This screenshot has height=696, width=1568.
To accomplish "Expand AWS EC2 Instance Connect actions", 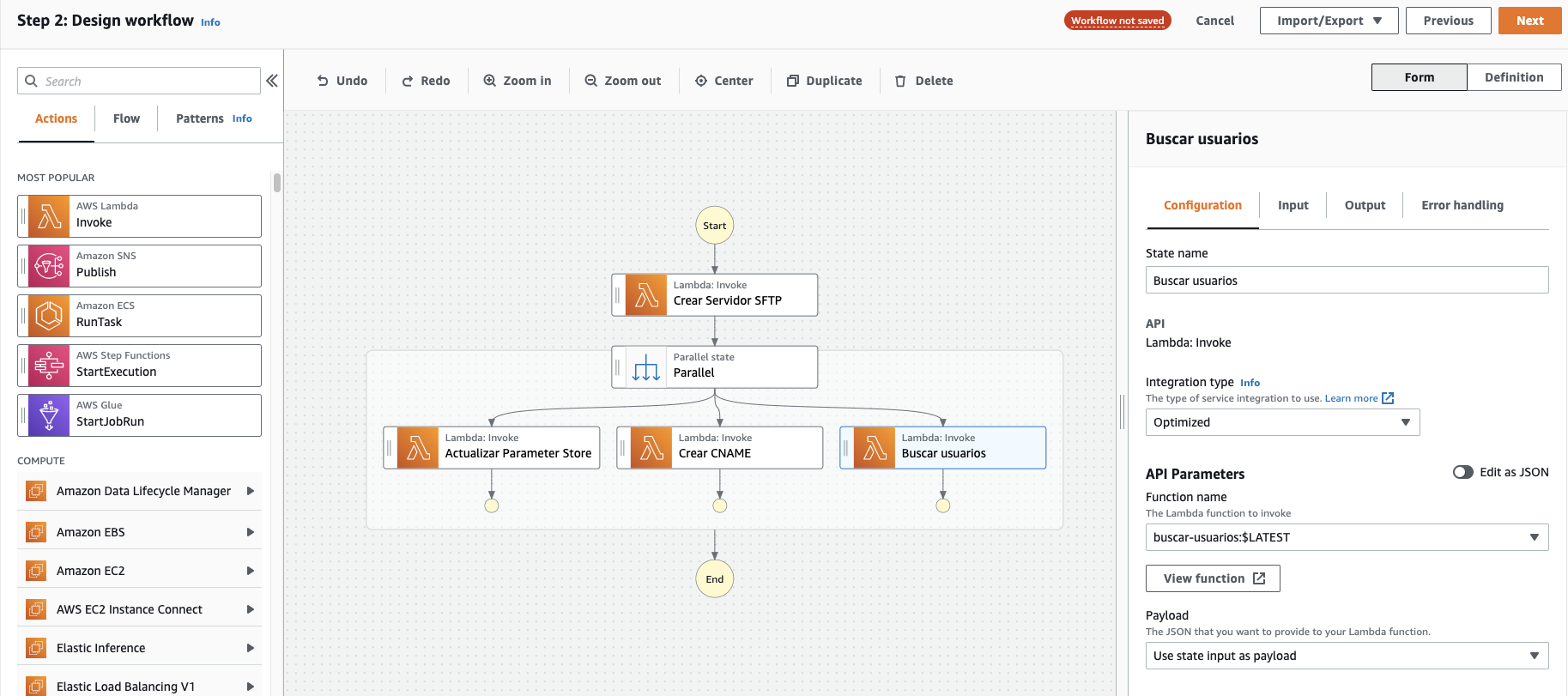I will tap(251, 609).
